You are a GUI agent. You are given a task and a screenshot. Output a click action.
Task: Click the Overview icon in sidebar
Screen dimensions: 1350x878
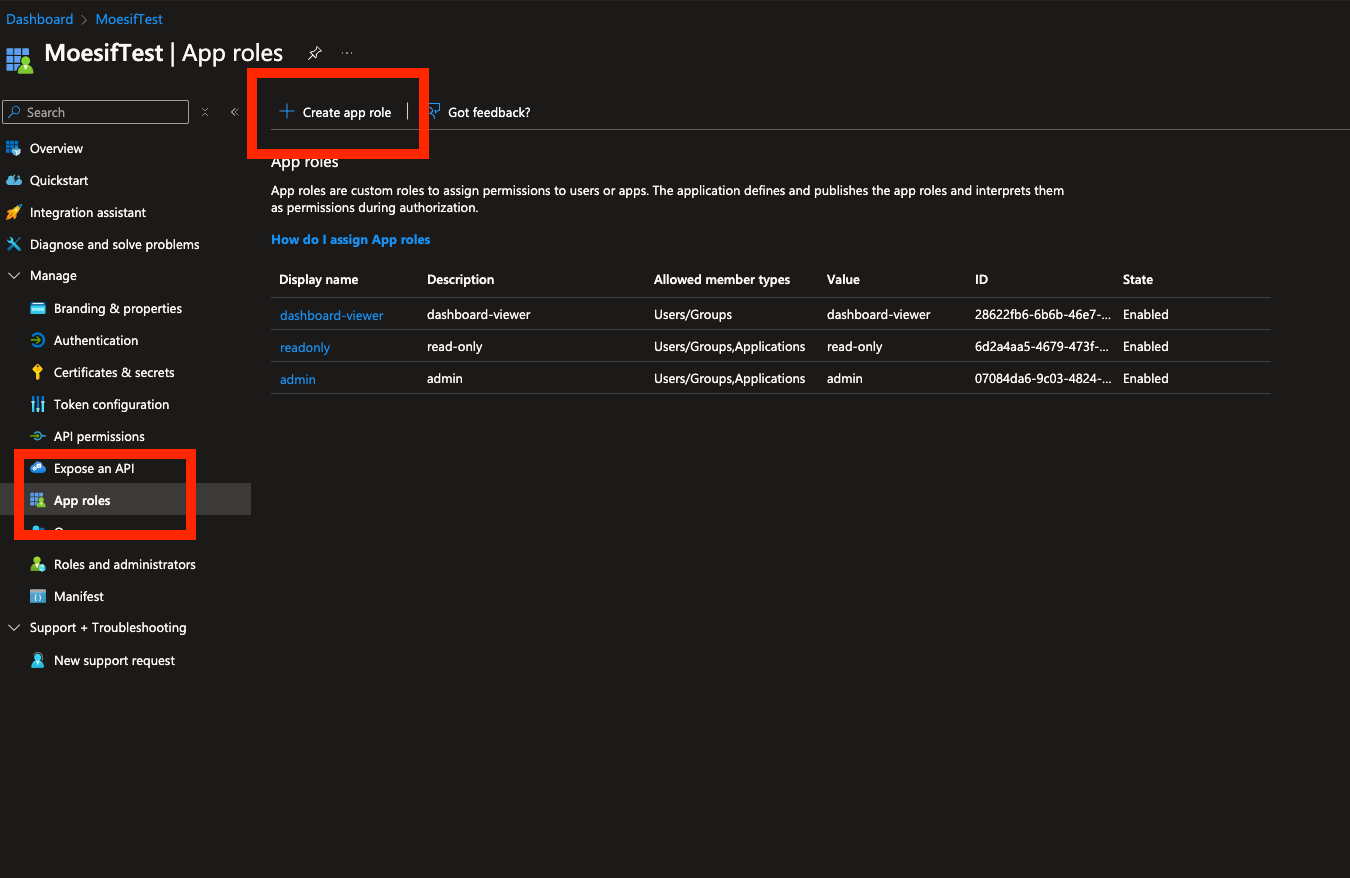coord(13,148)
